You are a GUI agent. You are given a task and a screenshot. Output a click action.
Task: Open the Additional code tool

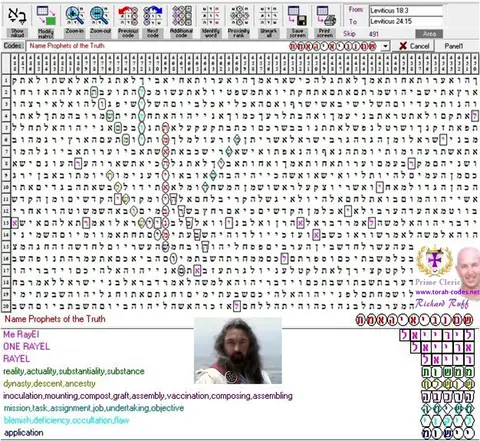182,16
